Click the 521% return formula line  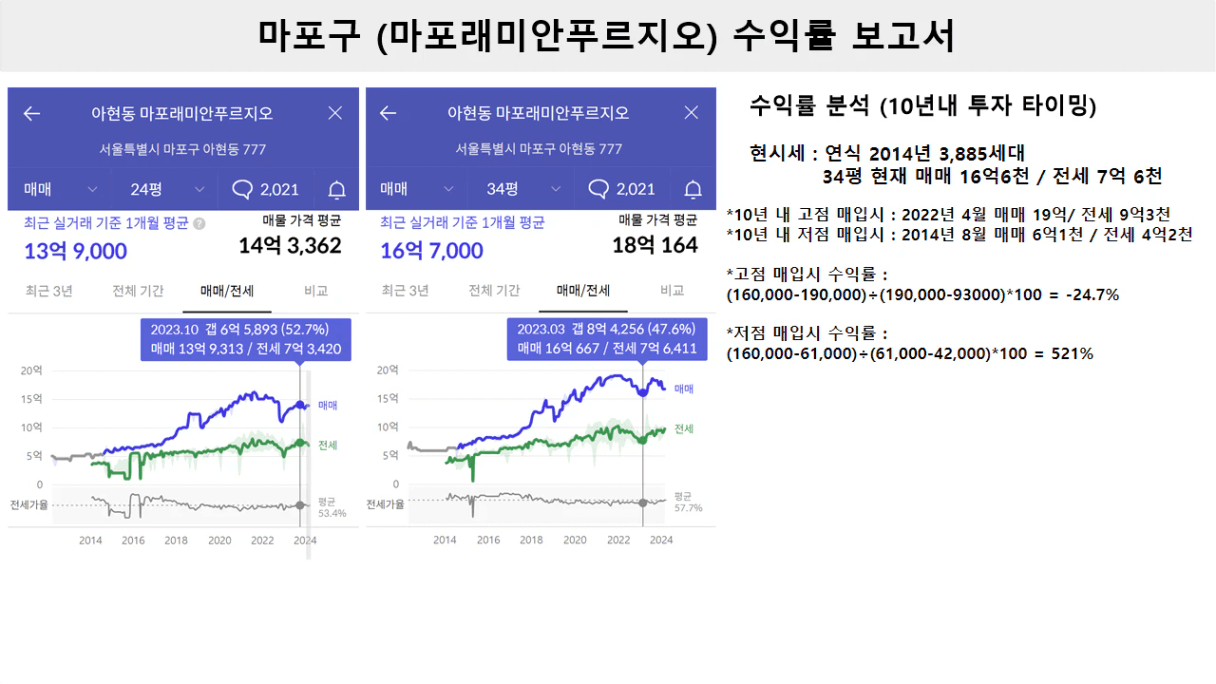tap(909, 354)
